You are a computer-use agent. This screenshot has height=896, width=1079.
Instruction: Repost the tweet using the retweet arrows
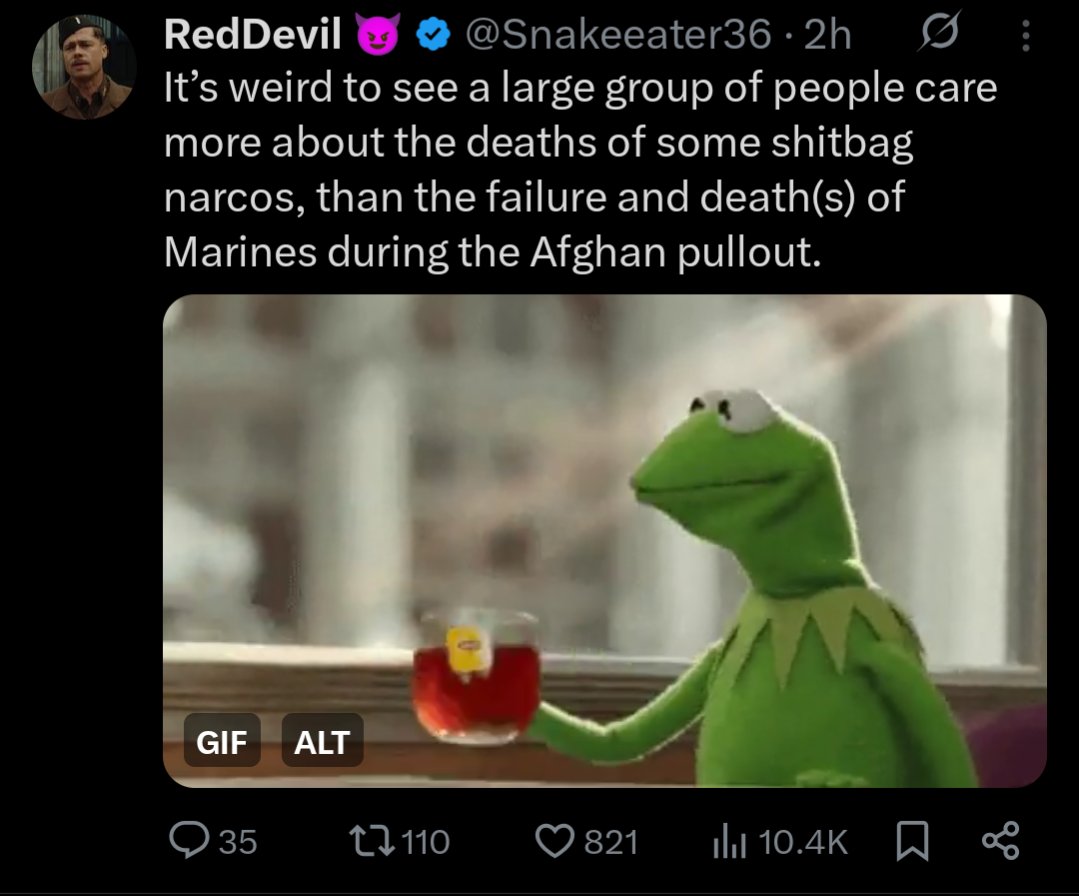click(372, 841)
